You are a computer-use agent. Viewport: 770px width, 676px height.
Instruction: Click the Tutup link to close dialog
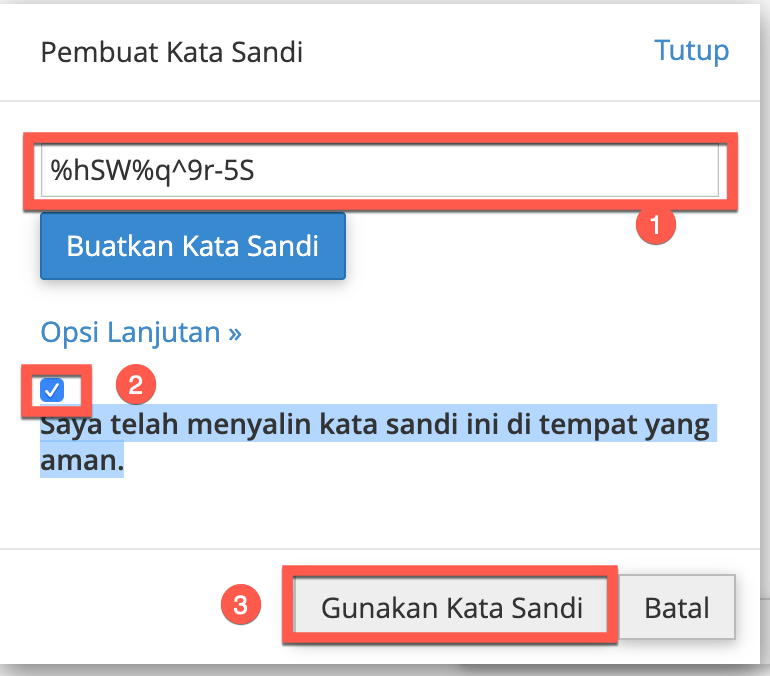point(691,51)
